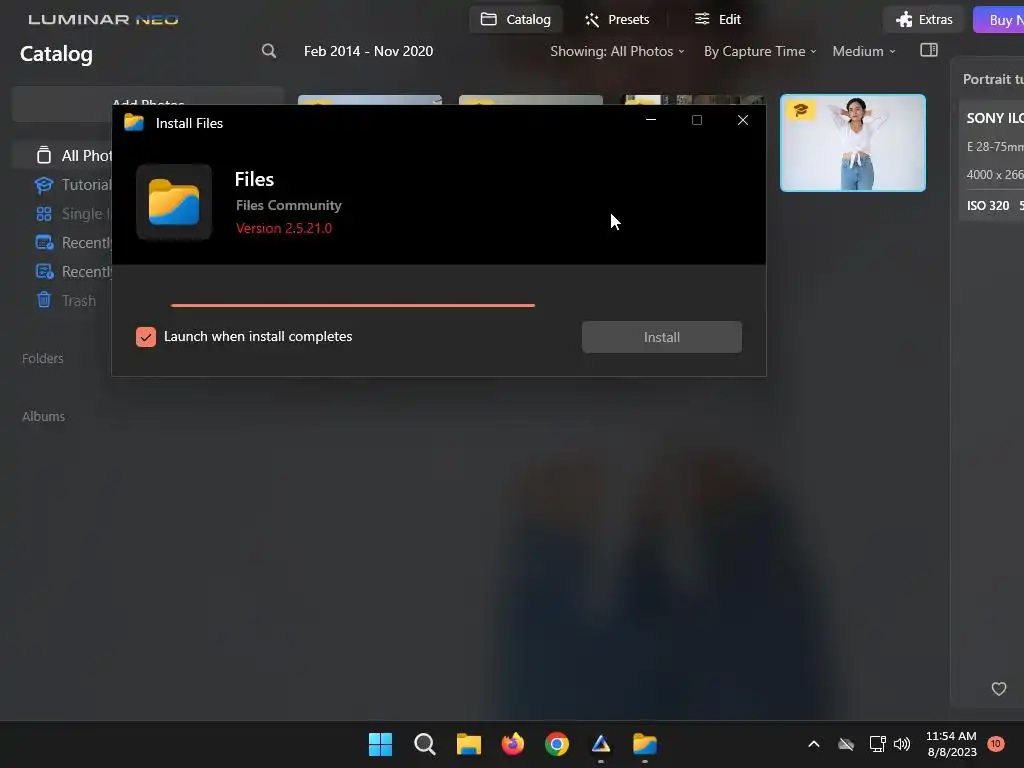Click the second Recently item icon
The width and height of the screenshot is (1024, 768).
[44, 271]
